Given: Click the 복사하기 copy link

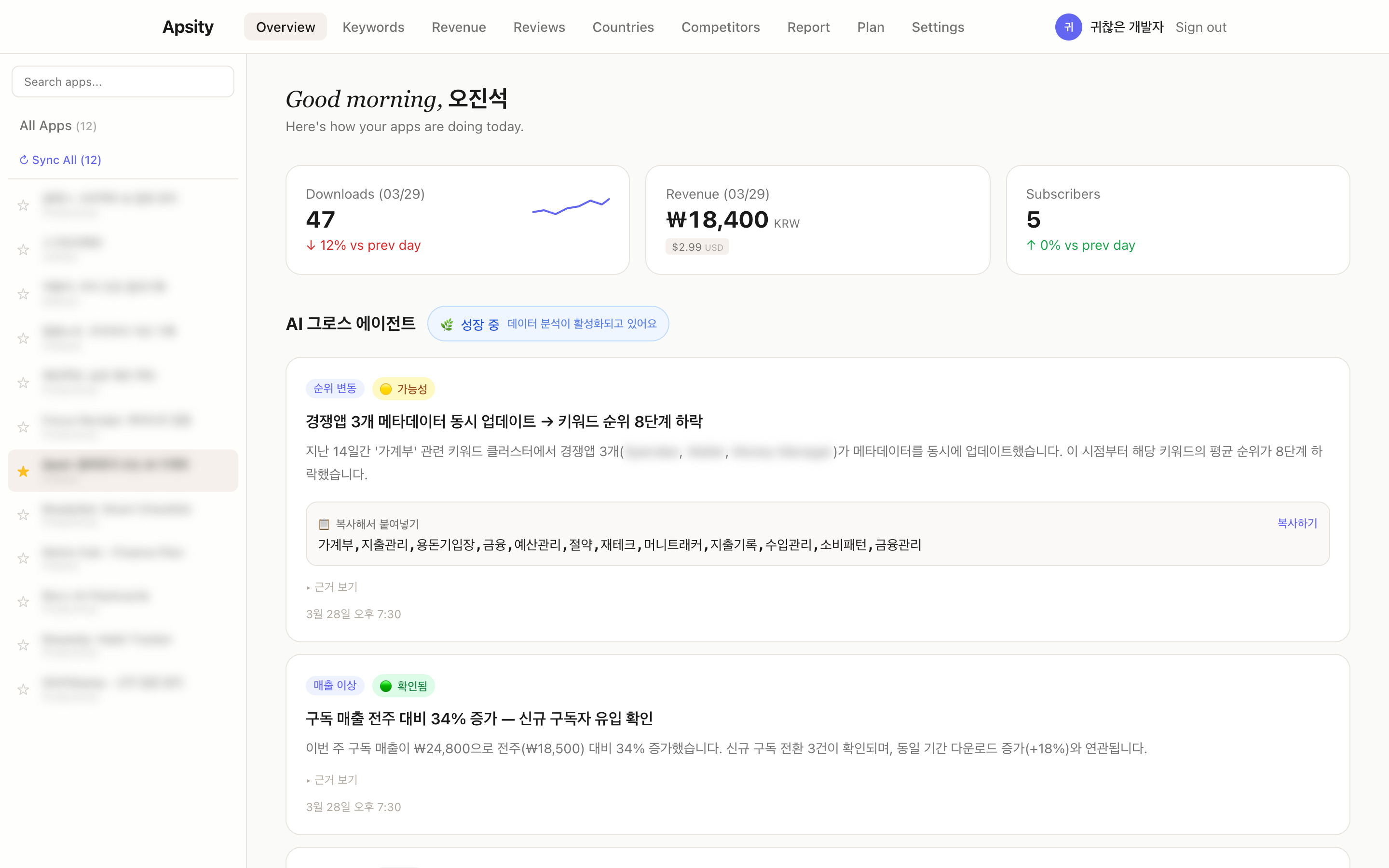Looking at the screenshot, I should pyautogui.click(x=1296, y=523).
